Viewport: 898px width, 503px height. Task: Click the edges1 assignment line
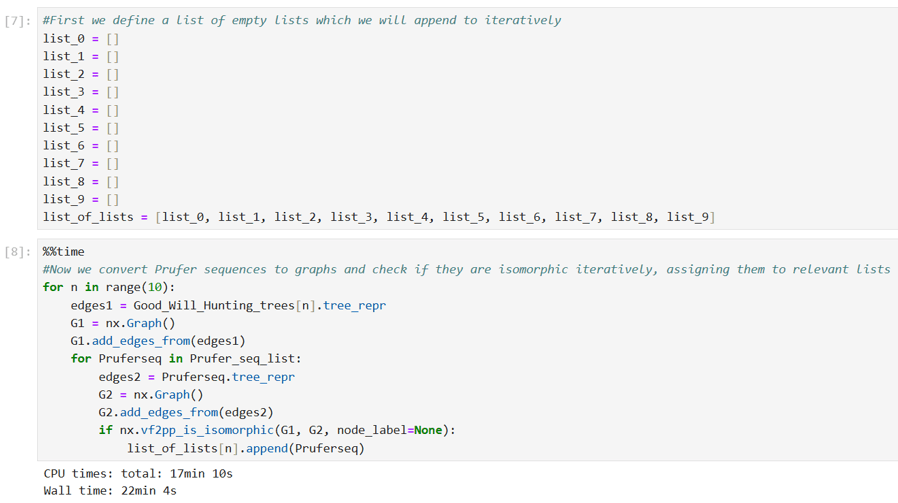(228, 305)
